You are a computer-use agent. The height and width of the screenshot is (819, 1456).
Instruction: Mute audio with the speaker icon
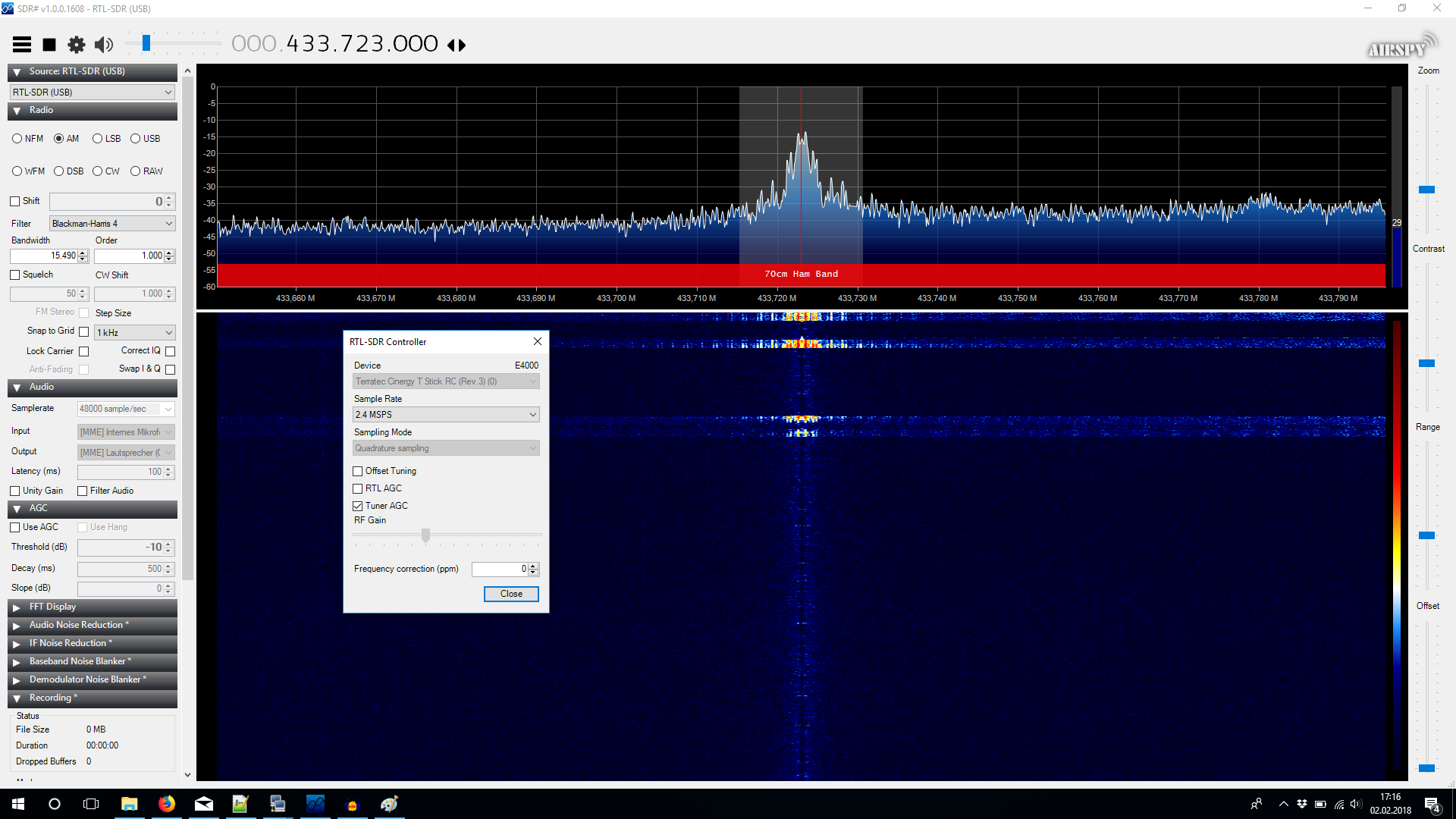point(104,45)
